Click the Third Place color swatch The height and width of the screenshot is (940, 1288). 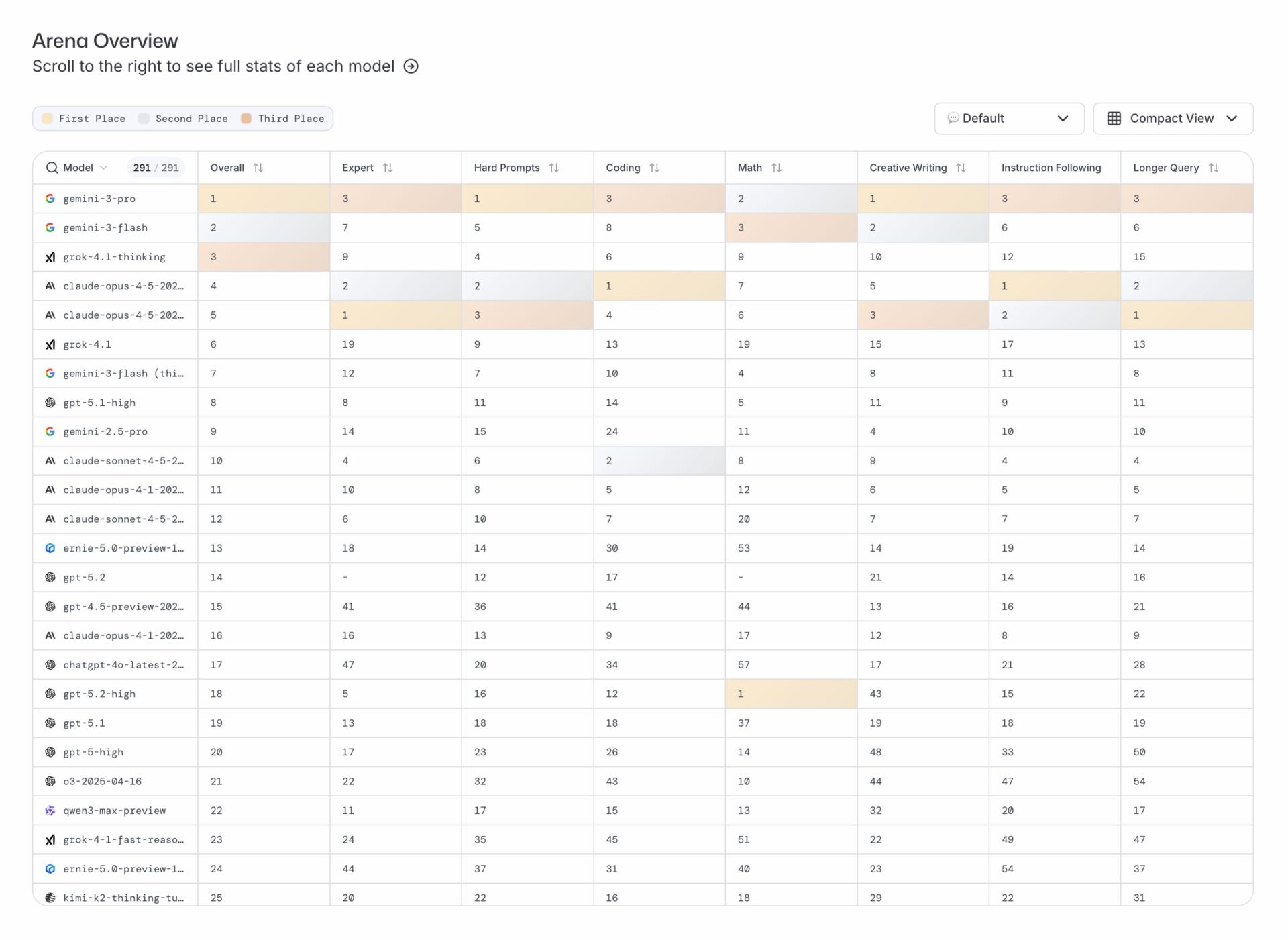tap(246, 119)
